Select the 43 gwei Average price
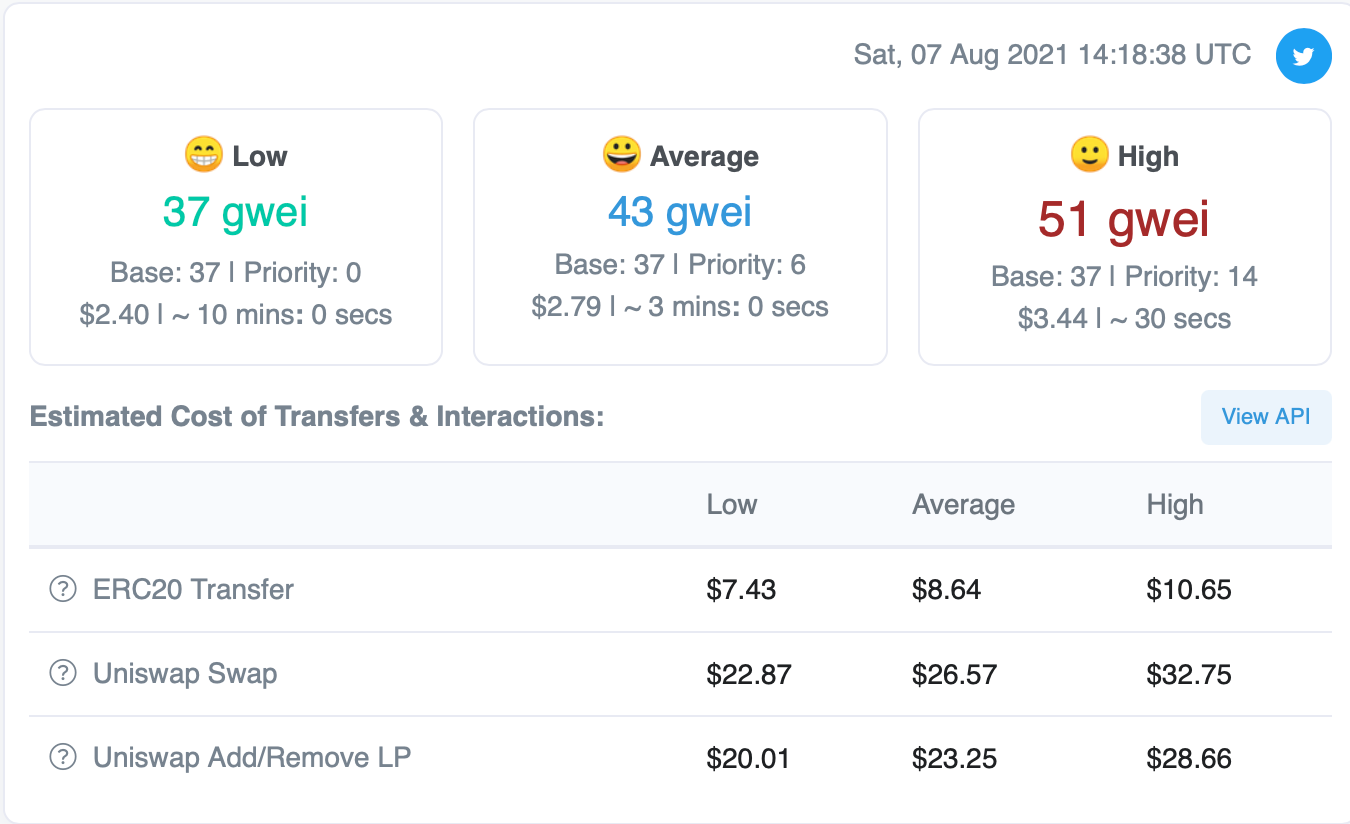This screenshot has width=1350, height=824. [680, 212]
